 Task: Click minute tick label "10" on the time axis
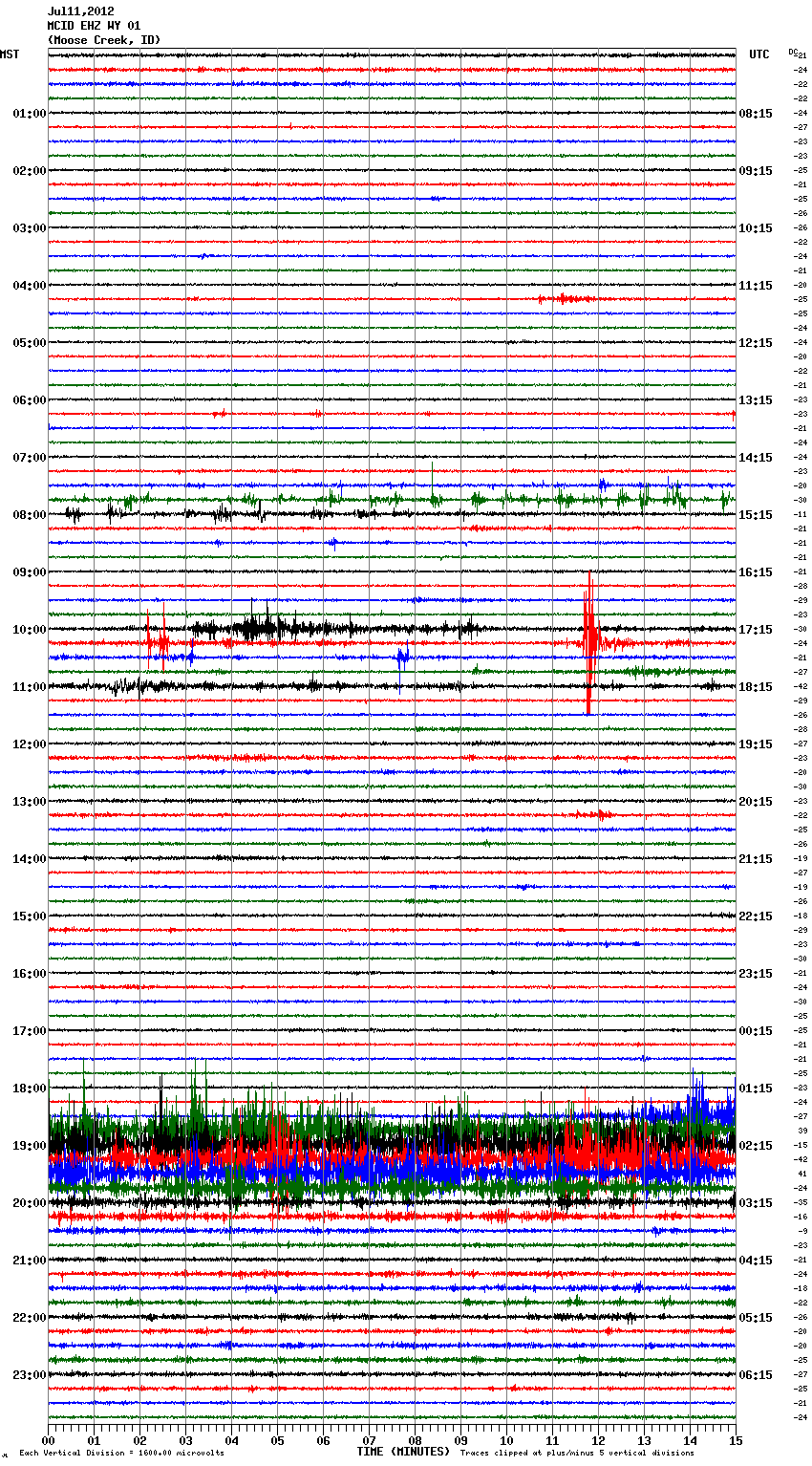click(x=506, y=1440)
